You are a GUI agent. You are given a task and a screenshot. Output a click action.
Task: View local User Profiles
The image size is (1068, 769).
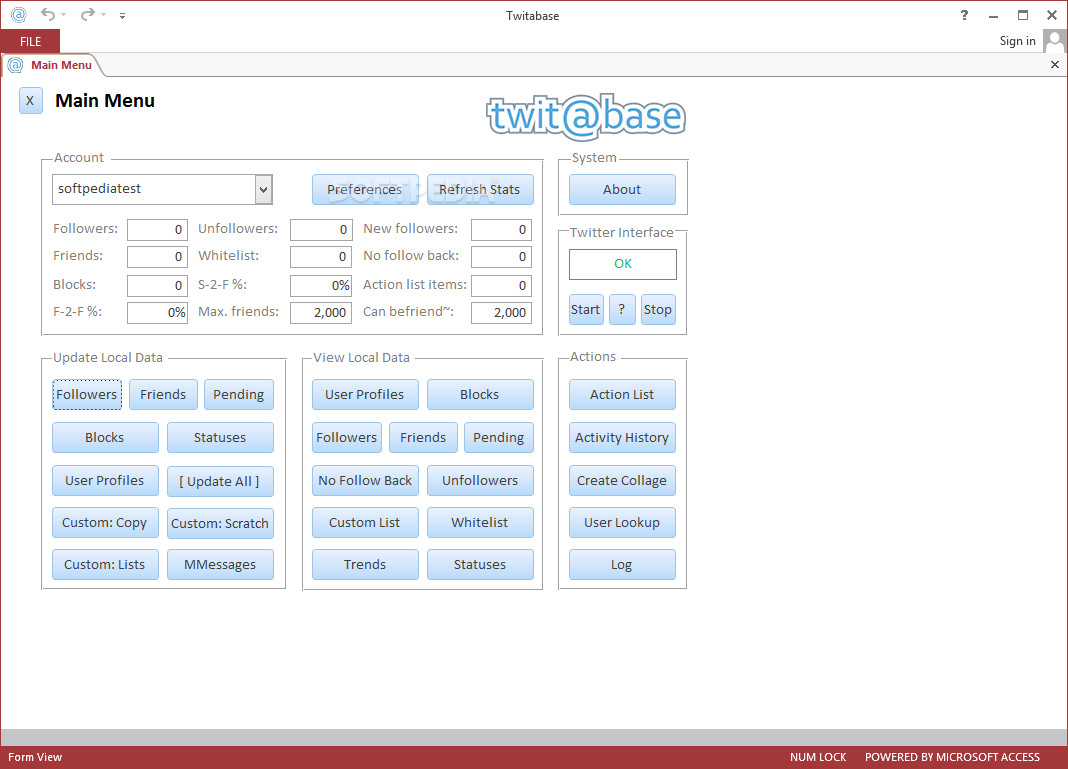(365, 395)
